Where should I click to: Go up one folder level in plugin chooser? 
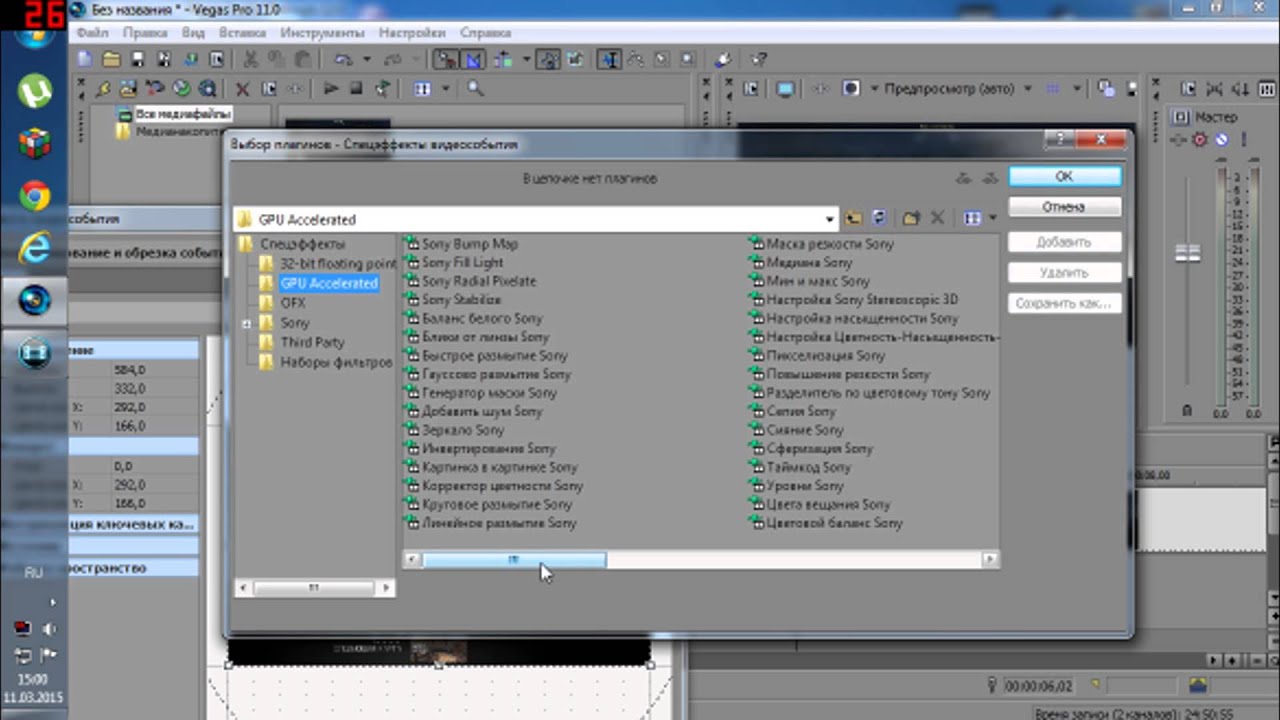(853, 218)
